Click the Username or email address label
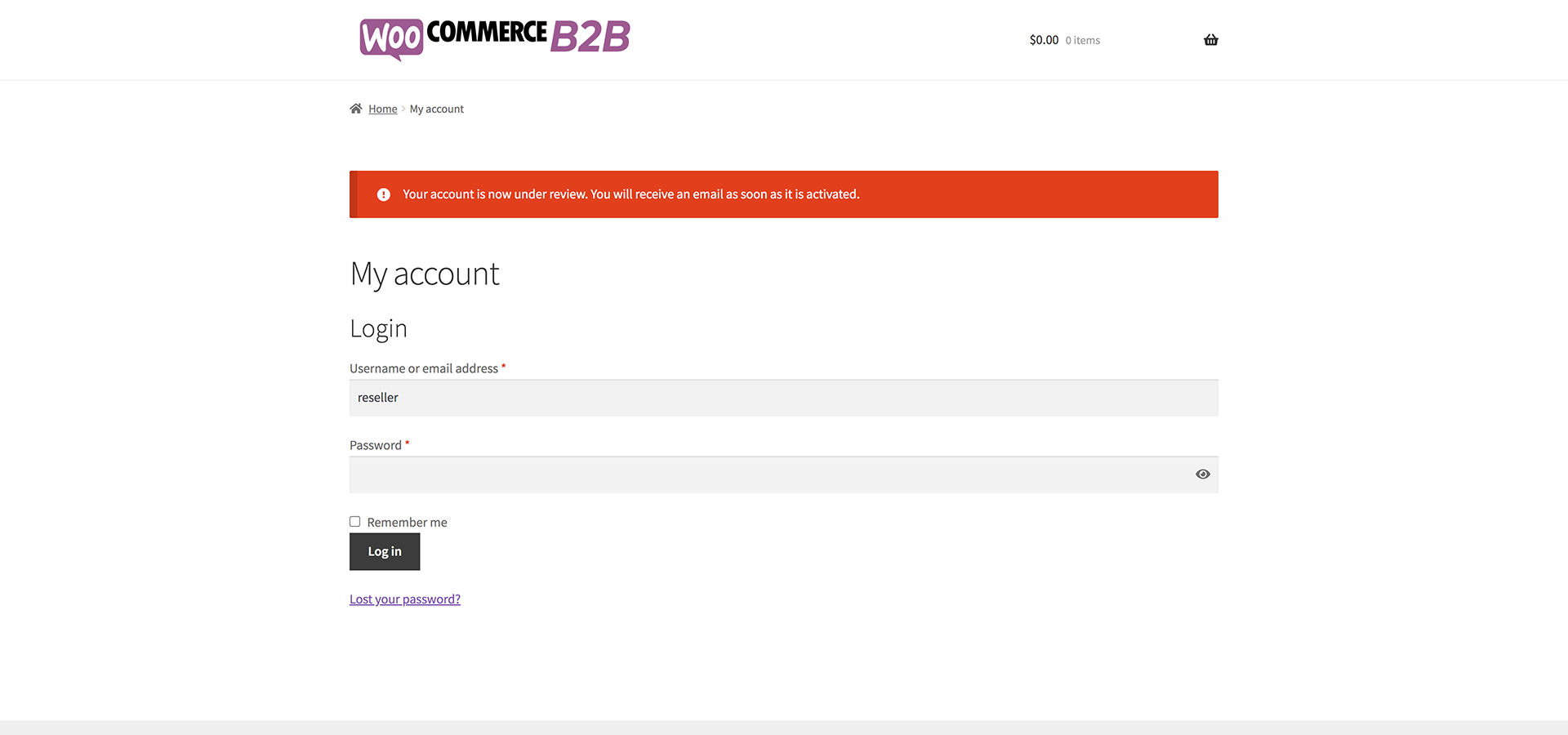 click(x=423, y=369)
